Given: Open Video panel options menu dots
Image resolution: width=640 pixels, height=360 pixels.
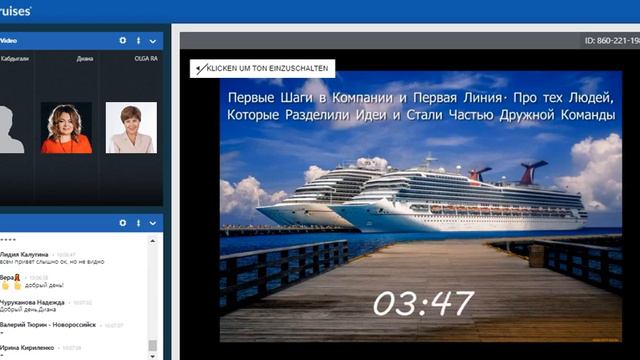Looking at the screenshot, I should coord(138,41).
